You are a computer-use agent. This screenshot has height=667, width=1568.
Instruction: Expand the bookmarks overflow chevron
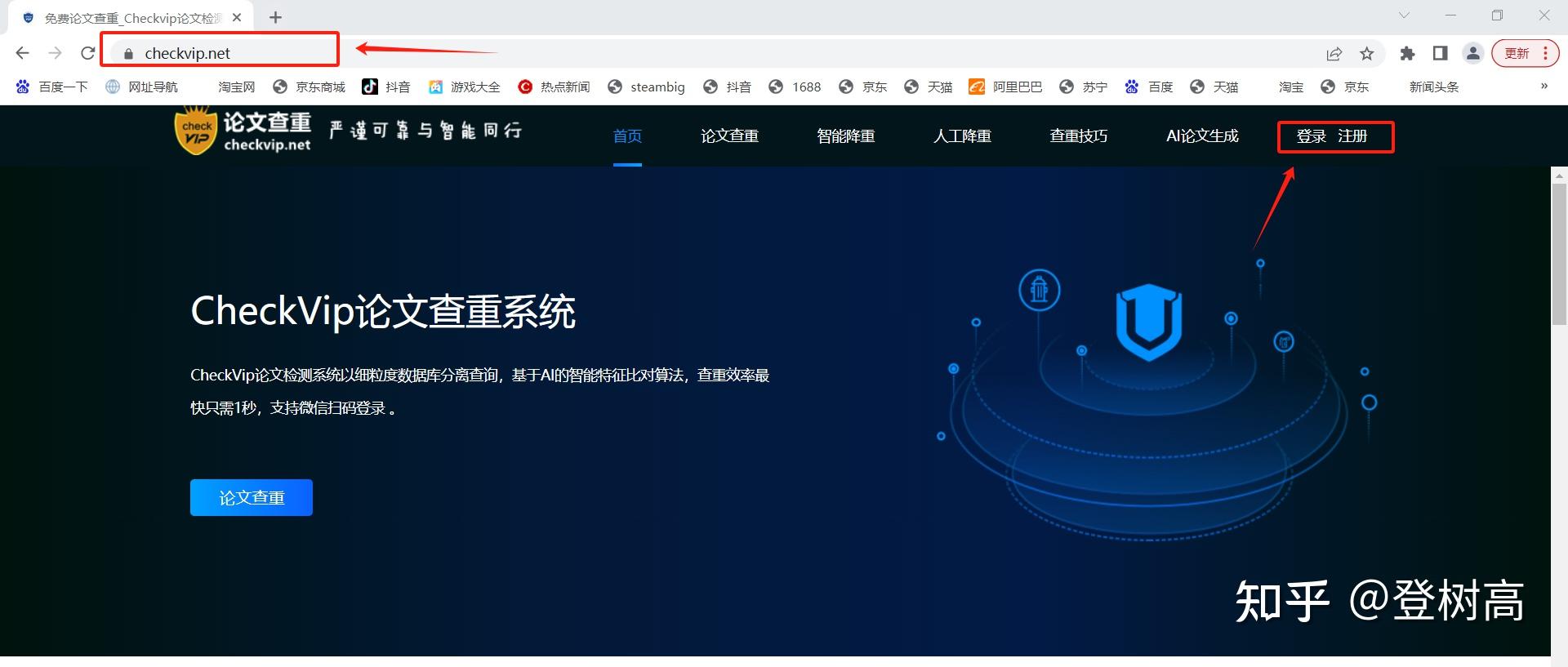tap(1543, 86)
